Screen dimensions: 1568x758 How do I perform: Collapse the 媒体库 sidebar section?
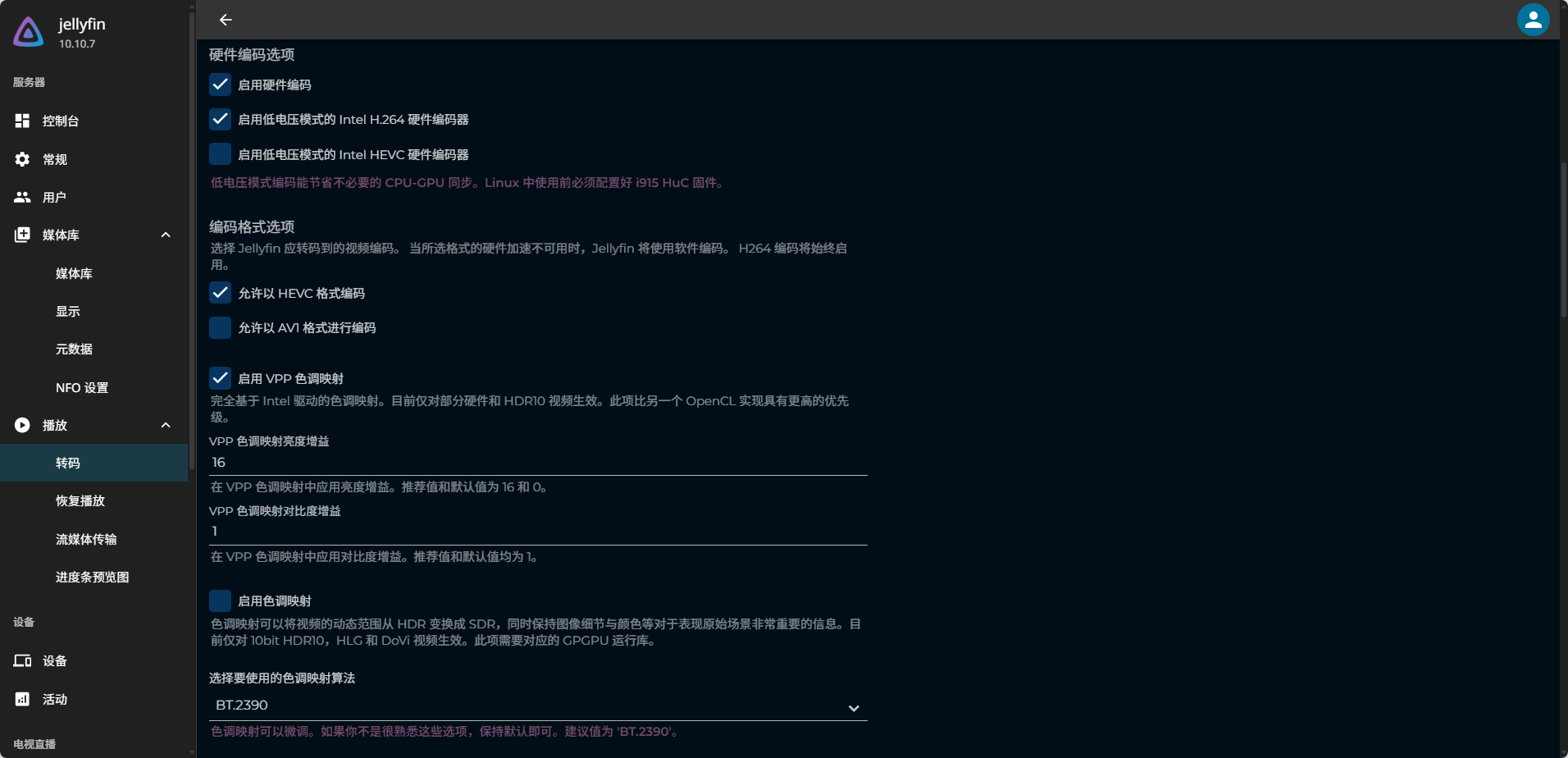166,235
